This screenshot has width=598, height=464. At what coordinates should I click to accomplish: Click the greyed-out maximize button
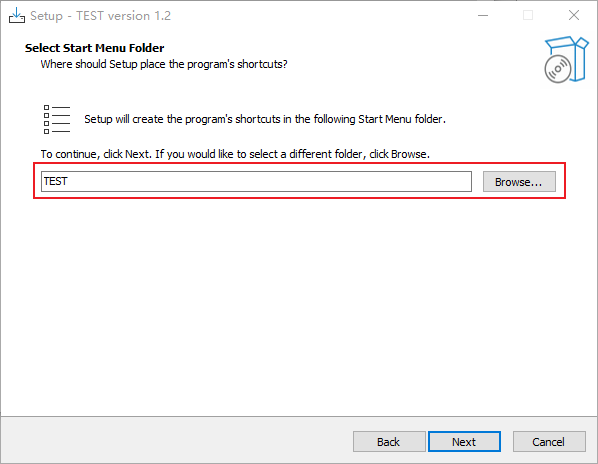528,15
